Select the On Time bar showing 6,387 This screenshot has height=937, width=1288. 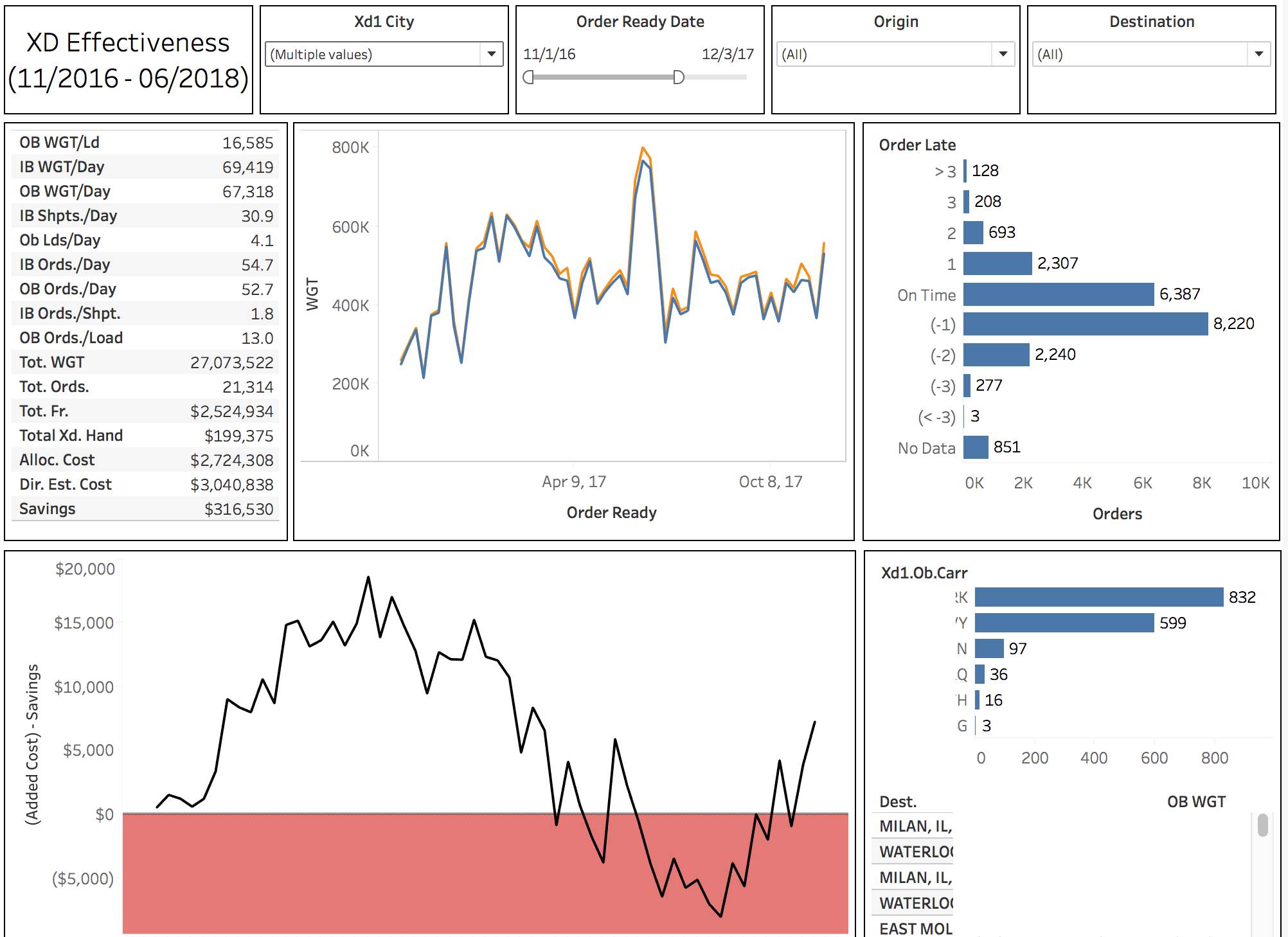pos(1058,294)
